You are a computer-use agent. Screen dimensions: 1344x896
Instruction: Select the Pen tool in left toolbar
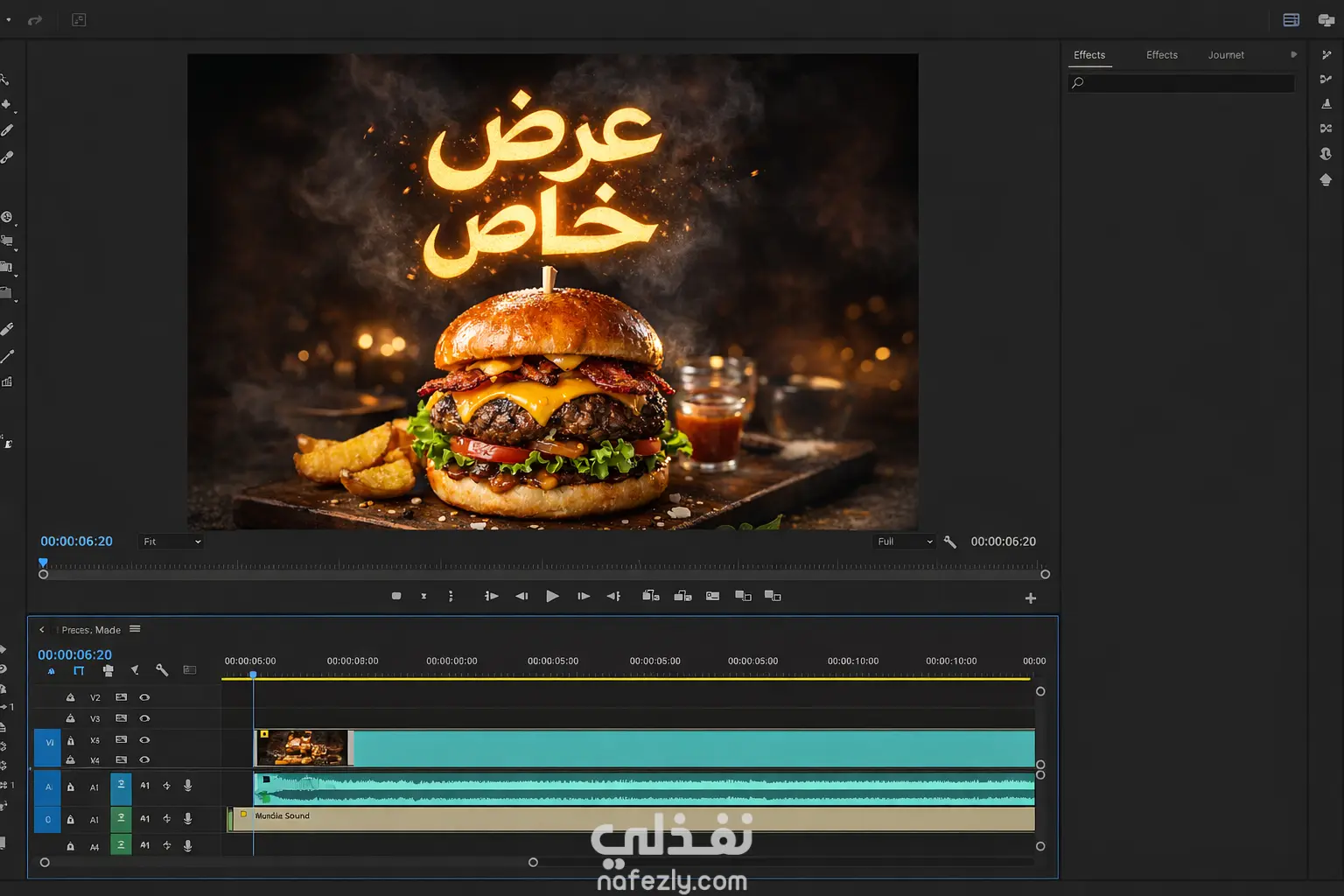click(7, 130)
